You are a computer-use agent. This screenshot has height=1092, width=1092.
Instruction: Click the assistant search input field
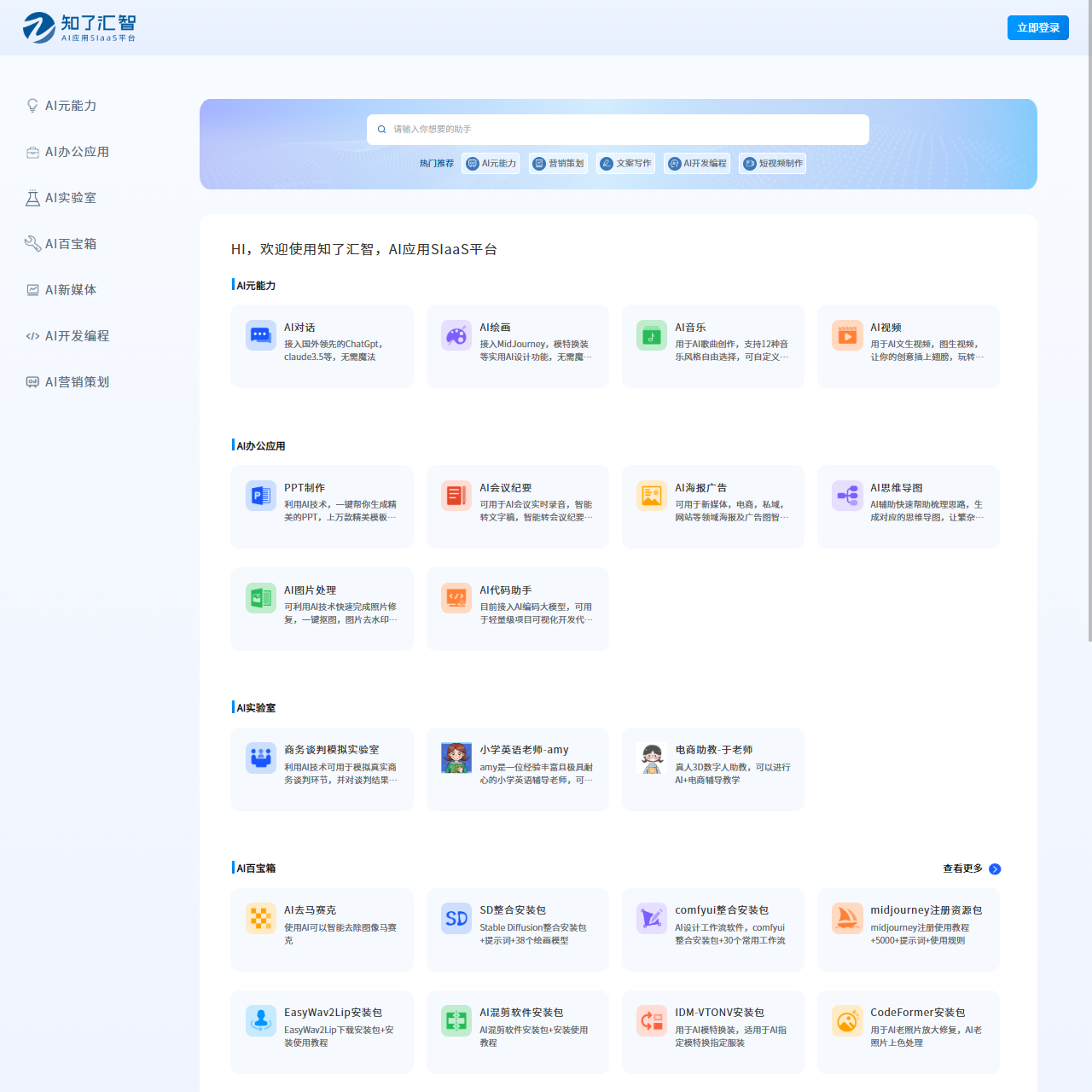tap(618, 130)
